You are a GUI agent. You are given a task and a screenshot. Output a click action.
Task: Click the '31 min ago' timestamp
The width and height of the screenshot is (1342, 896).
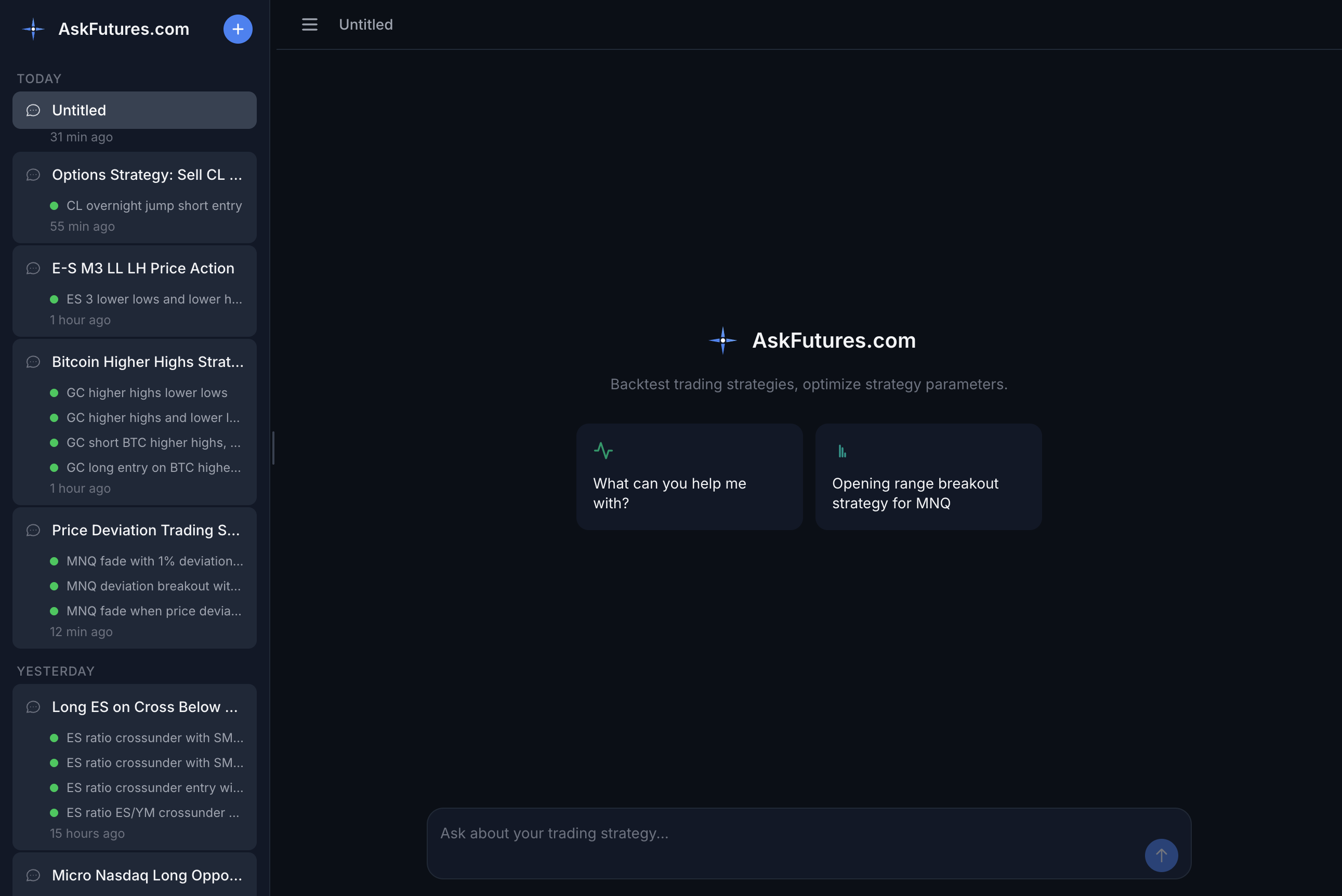81,137
